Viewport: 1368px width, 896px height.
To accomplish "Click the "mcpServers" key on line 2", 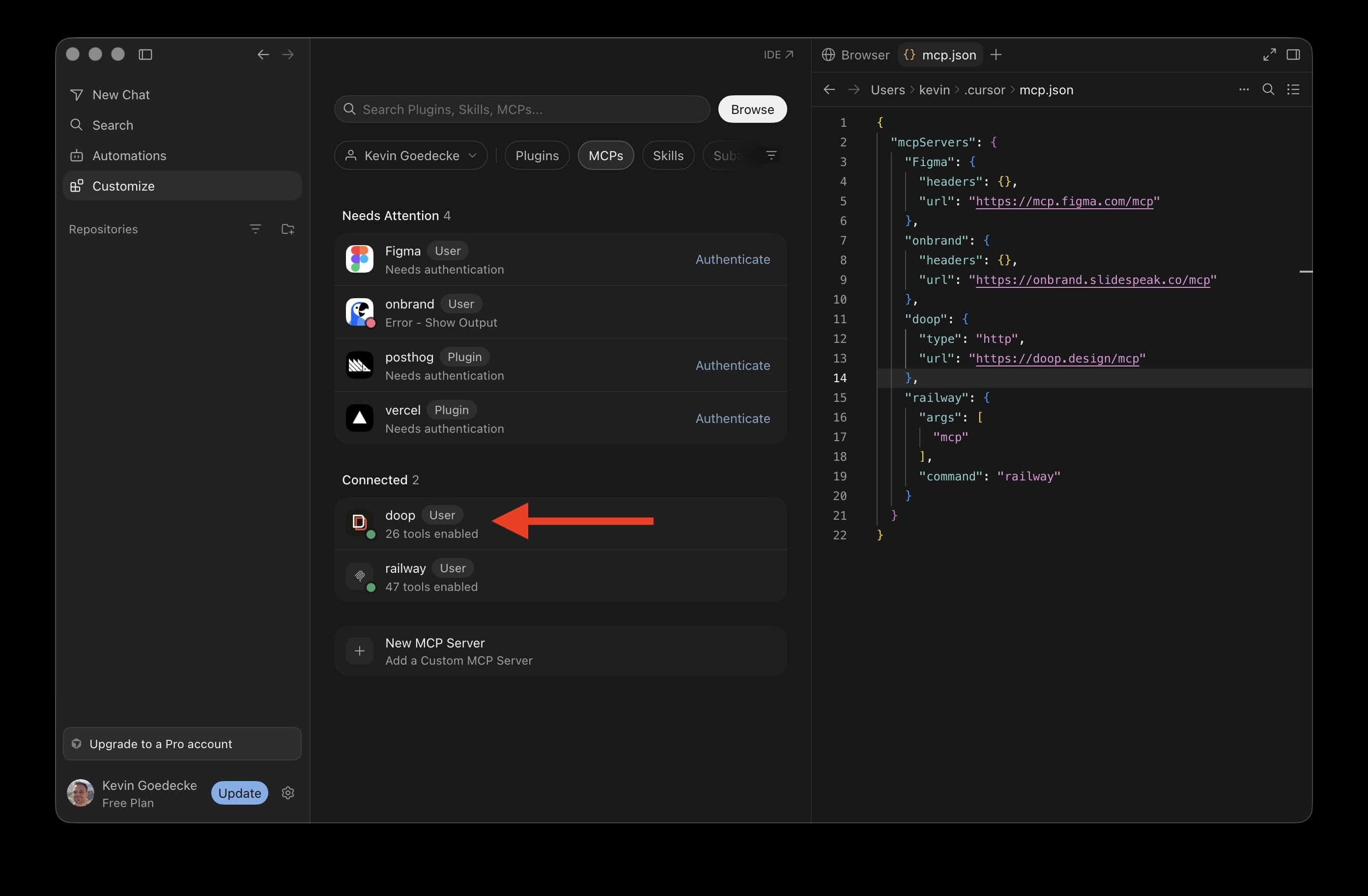I will (x=932, y=142).
